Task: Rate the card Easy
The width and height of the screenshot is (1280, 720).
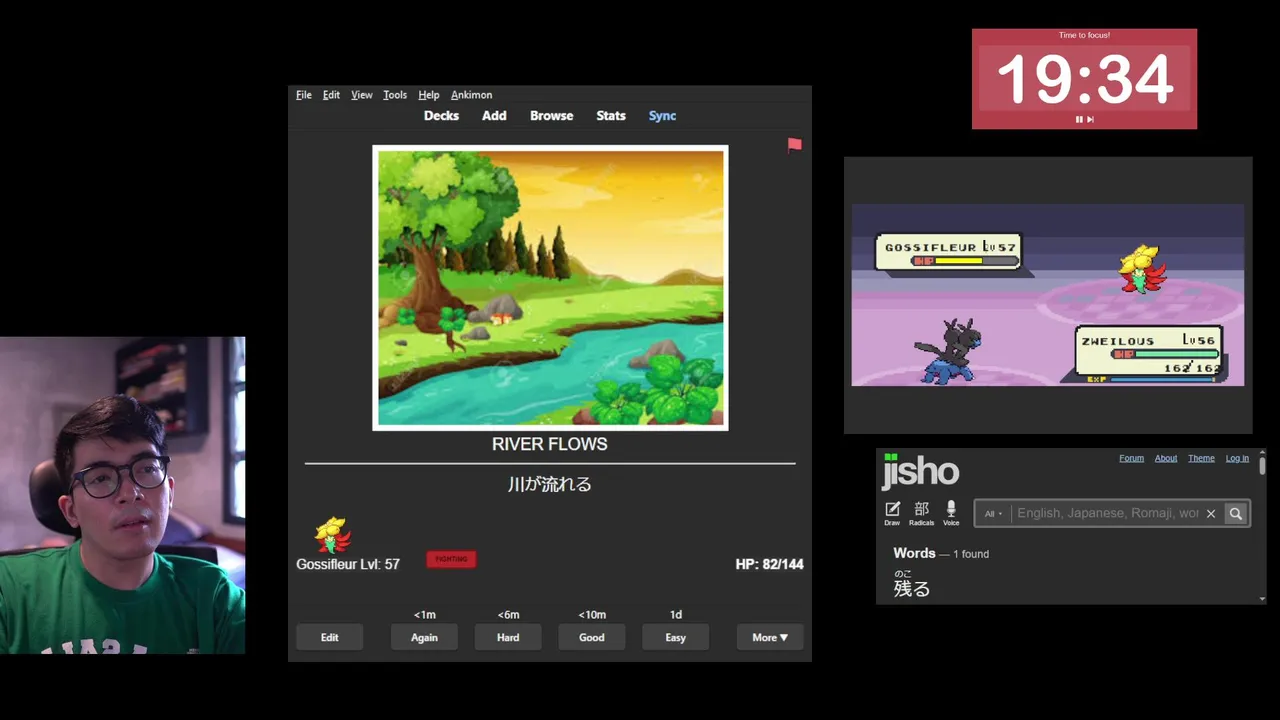Action: point(676,637)
